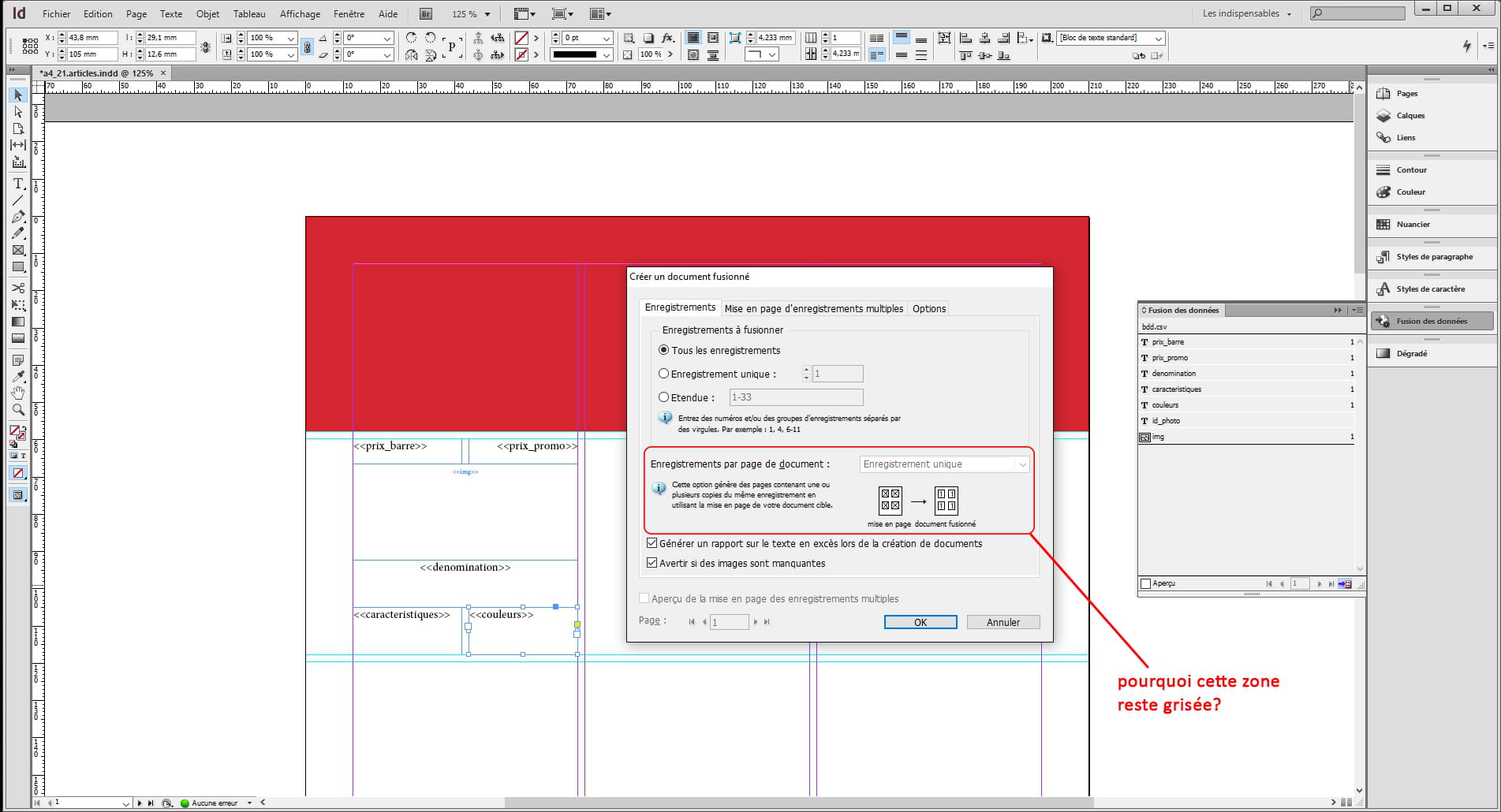Switch to Mise en page d'enregistrements multiples tab

coord(814,308)
